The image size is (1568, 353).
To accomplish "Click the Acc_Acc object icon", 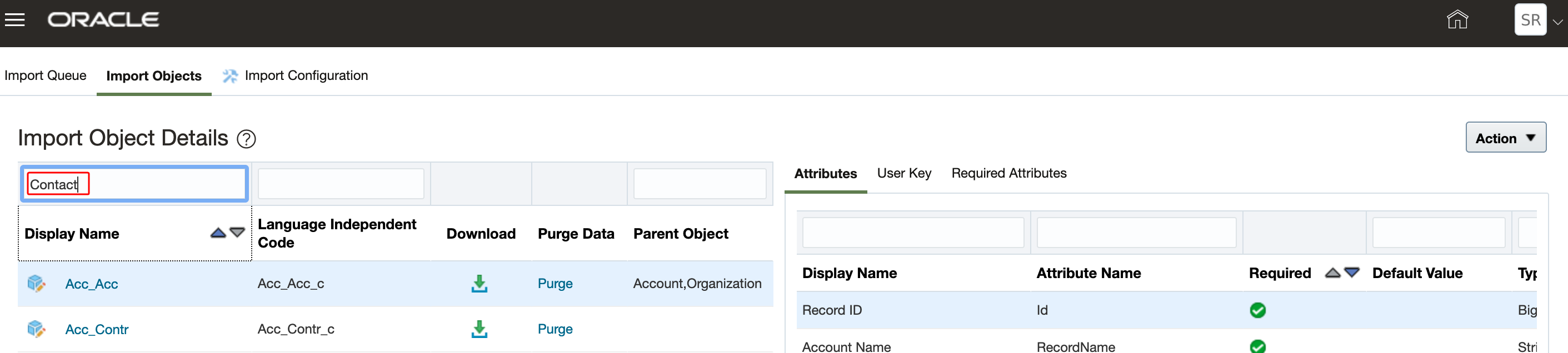I will tap(36, 283).
